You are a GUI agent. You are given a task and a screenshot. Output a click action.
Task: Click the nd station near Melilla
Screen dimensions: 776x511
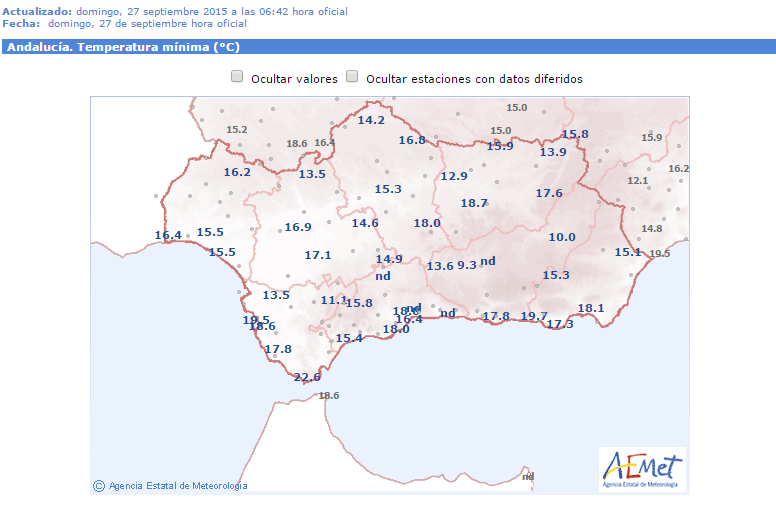click(x=528, y=477)
